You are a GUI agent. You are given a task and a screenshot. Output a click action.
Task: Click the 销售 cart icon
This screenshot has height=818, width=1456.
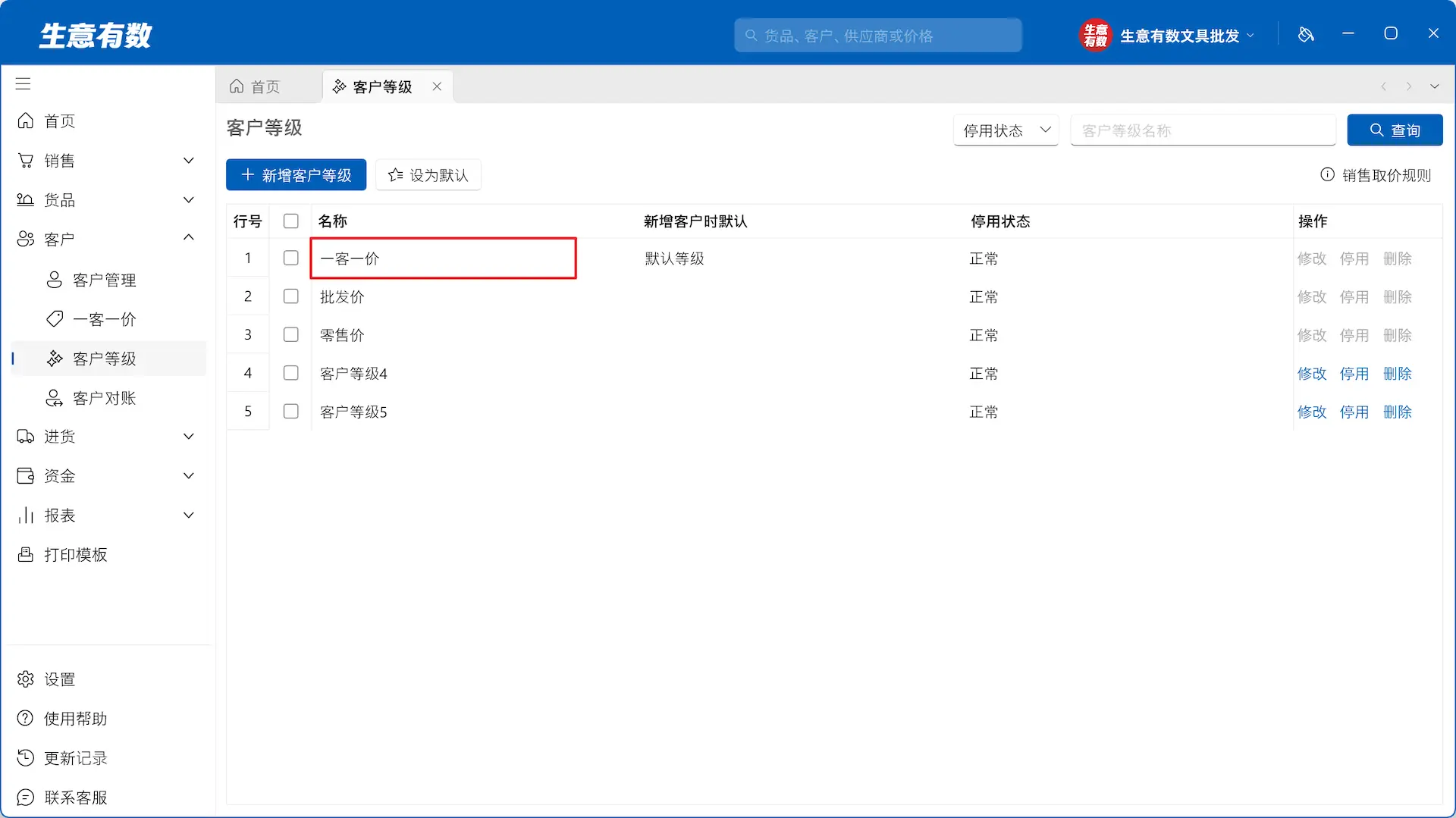26,160
